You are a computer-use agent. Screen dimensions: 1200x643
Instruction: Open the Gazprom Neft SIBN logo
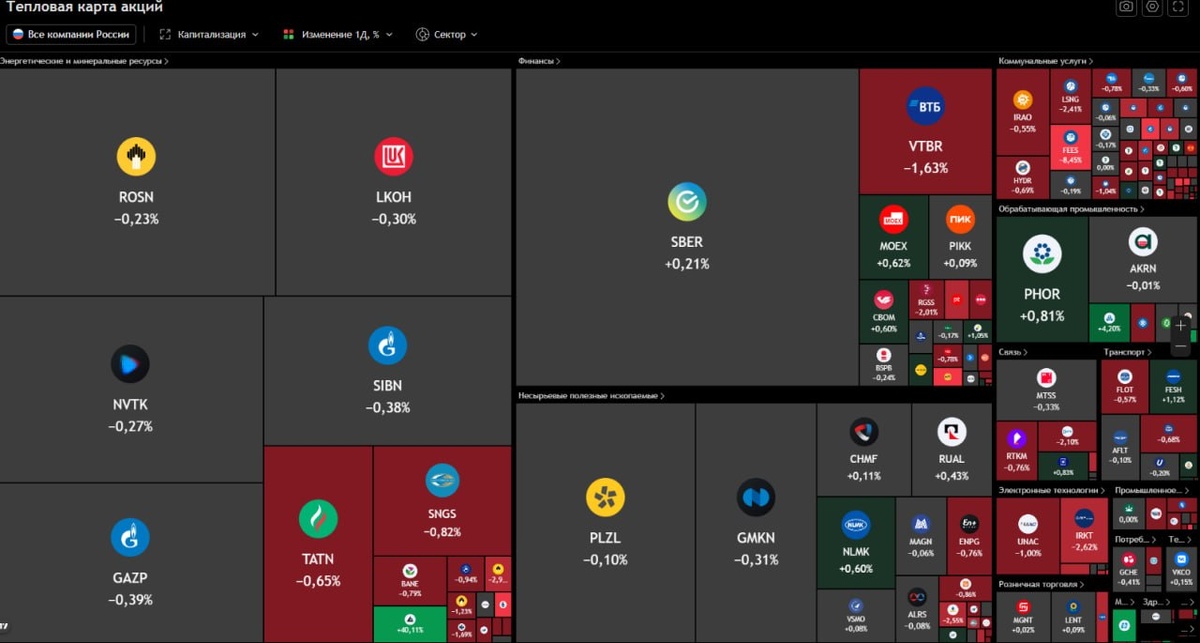click(387, 346)
